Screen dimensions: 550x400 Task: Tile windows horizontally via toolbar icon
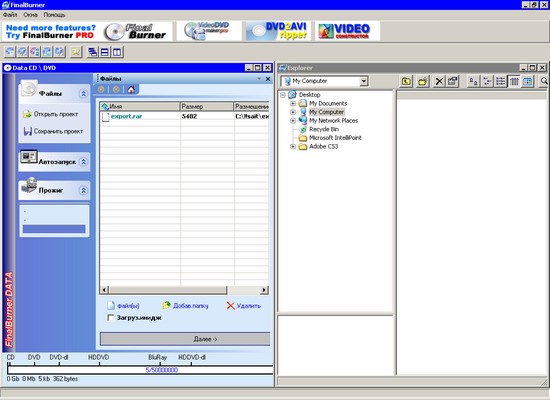(x=105, y=52)
